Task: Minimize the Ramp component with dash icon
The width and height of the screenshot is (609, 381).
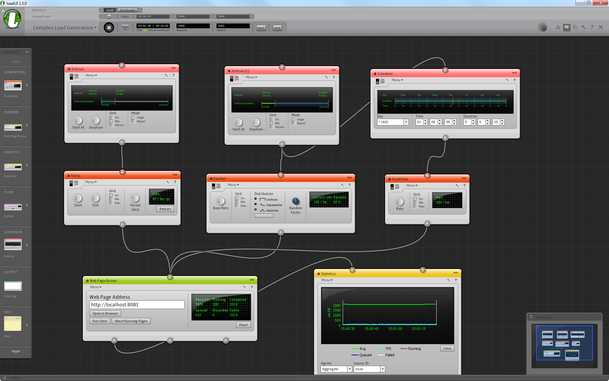Action: (175, 175)
